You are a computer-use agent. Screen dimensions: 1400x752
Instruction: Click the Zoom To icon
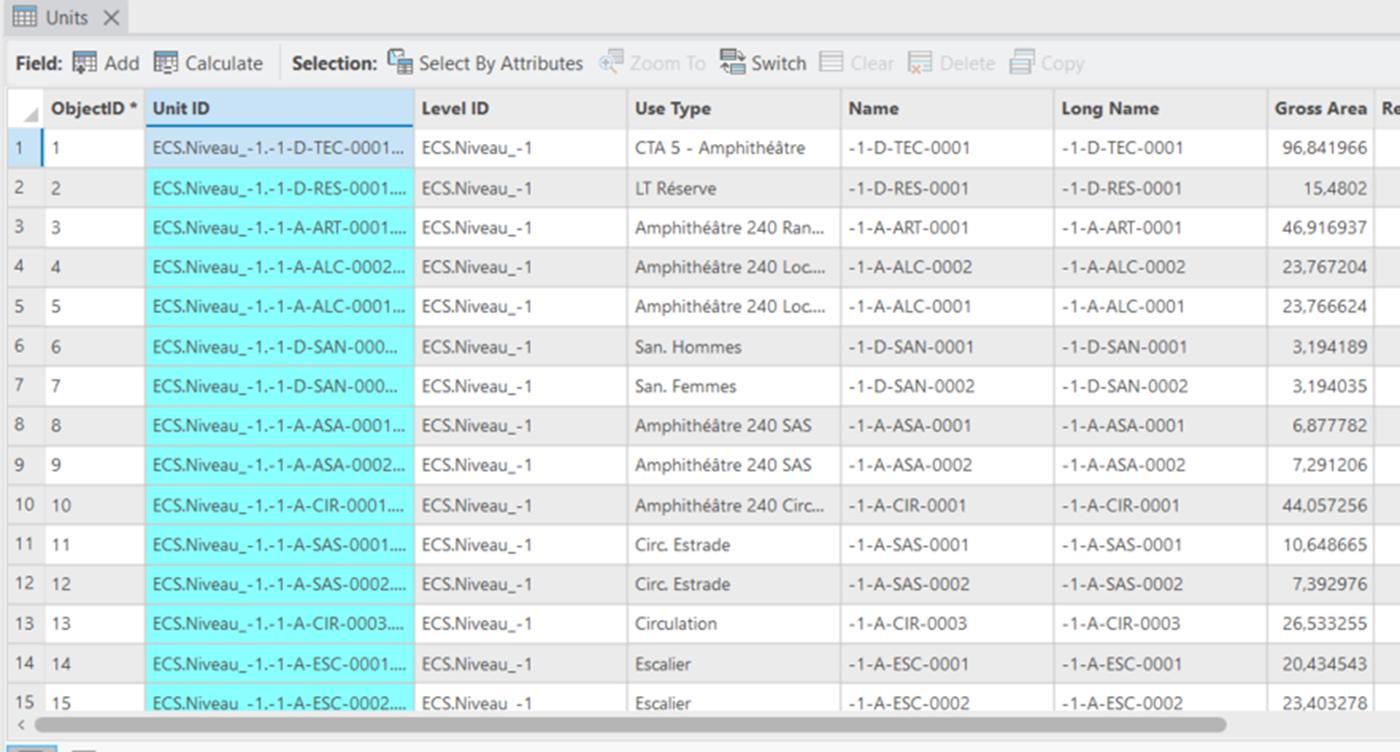(x=611, y=63)
